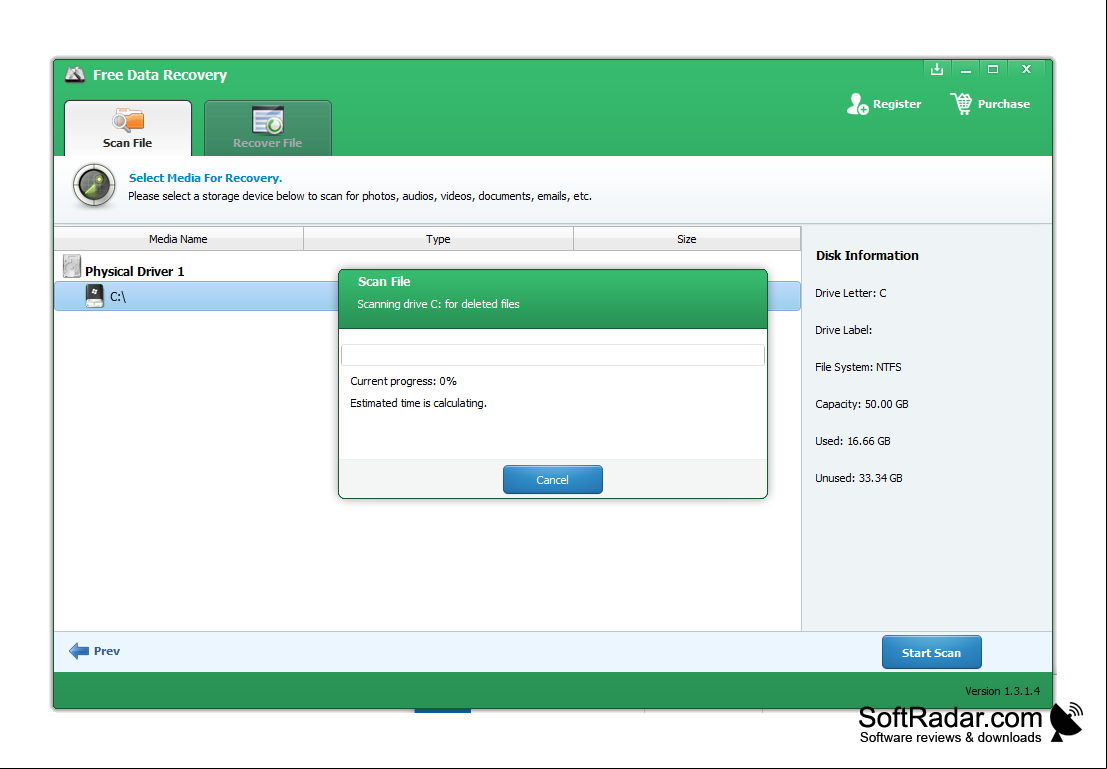Maximize the Free Data Recovery window

[993, 69]
